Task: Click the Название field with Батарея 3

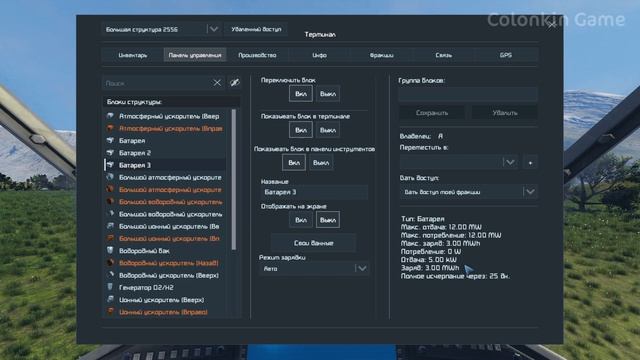Action: (314, 192)
